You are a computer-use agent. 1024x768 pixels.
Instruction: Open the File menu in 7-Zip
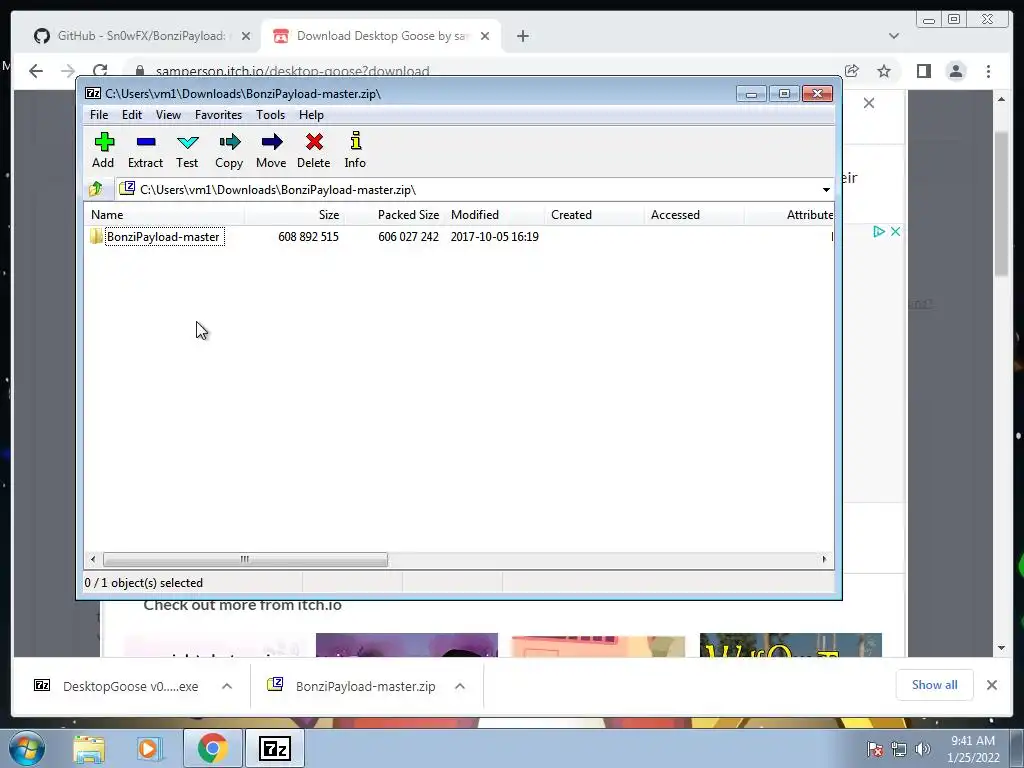[99, 115]
